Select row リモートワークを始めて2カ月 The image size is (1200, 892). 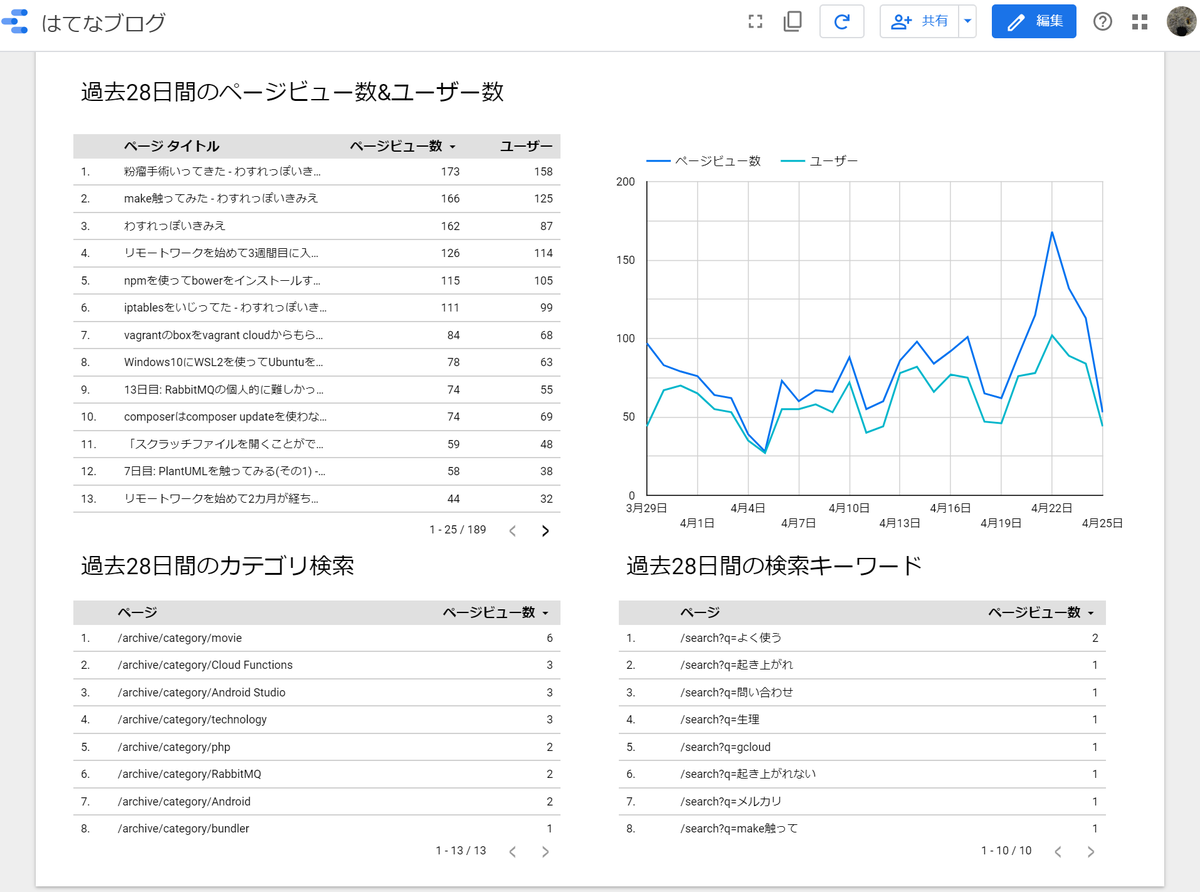click(x=316, y=499)
